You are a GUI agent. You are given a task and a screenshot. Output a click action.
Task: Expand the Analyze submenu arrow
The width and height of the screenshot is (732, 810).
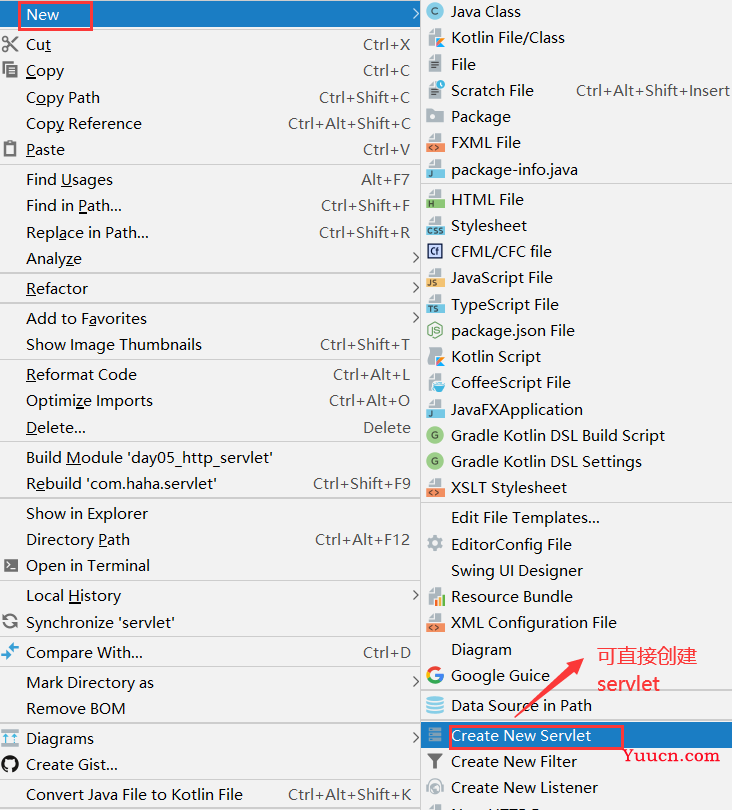pos(415,258)
